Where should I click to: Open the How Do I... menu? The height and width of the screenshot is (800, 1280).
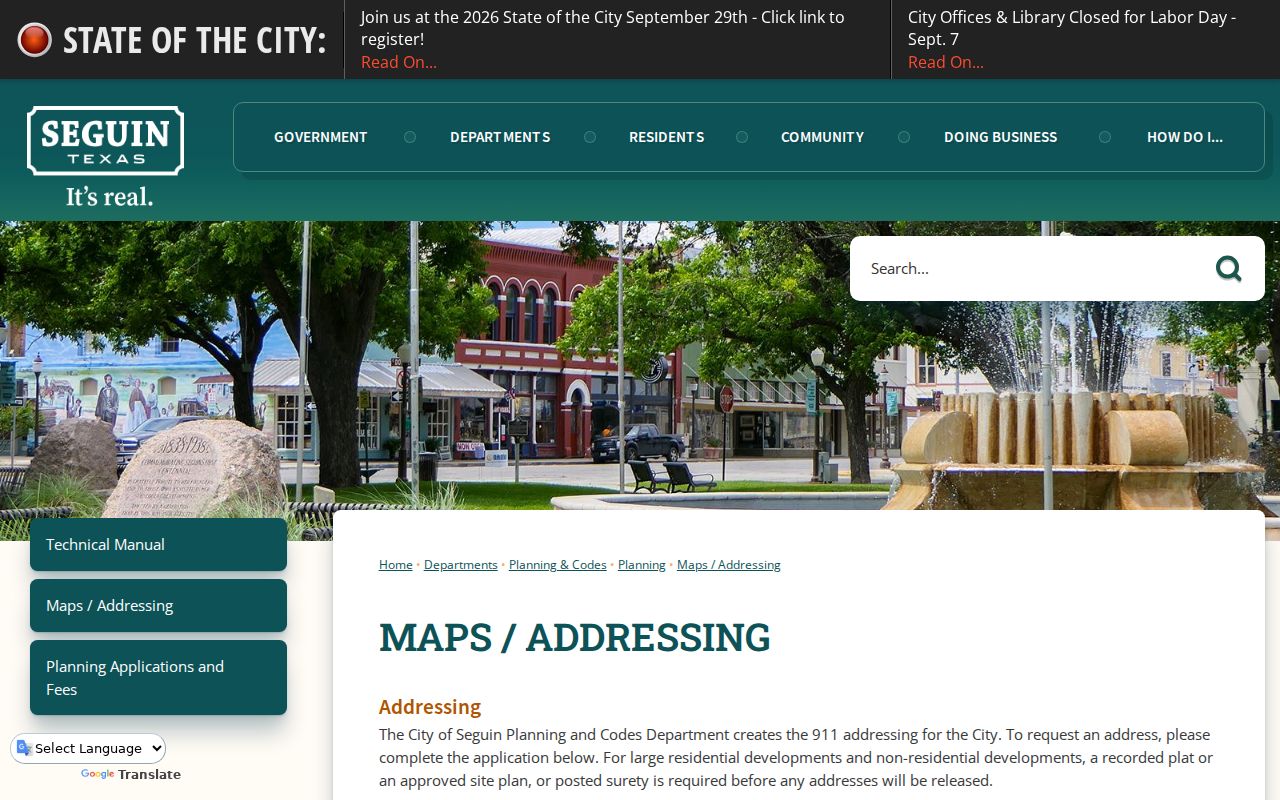1185,137
